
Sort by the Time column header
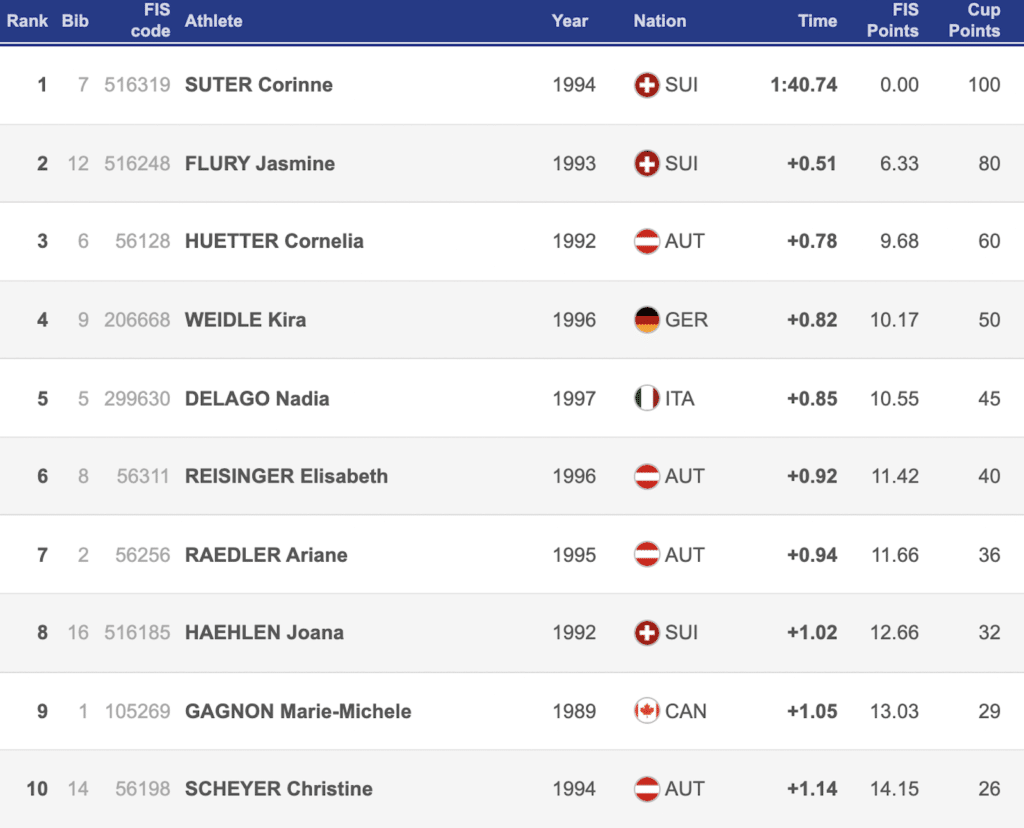817,21
